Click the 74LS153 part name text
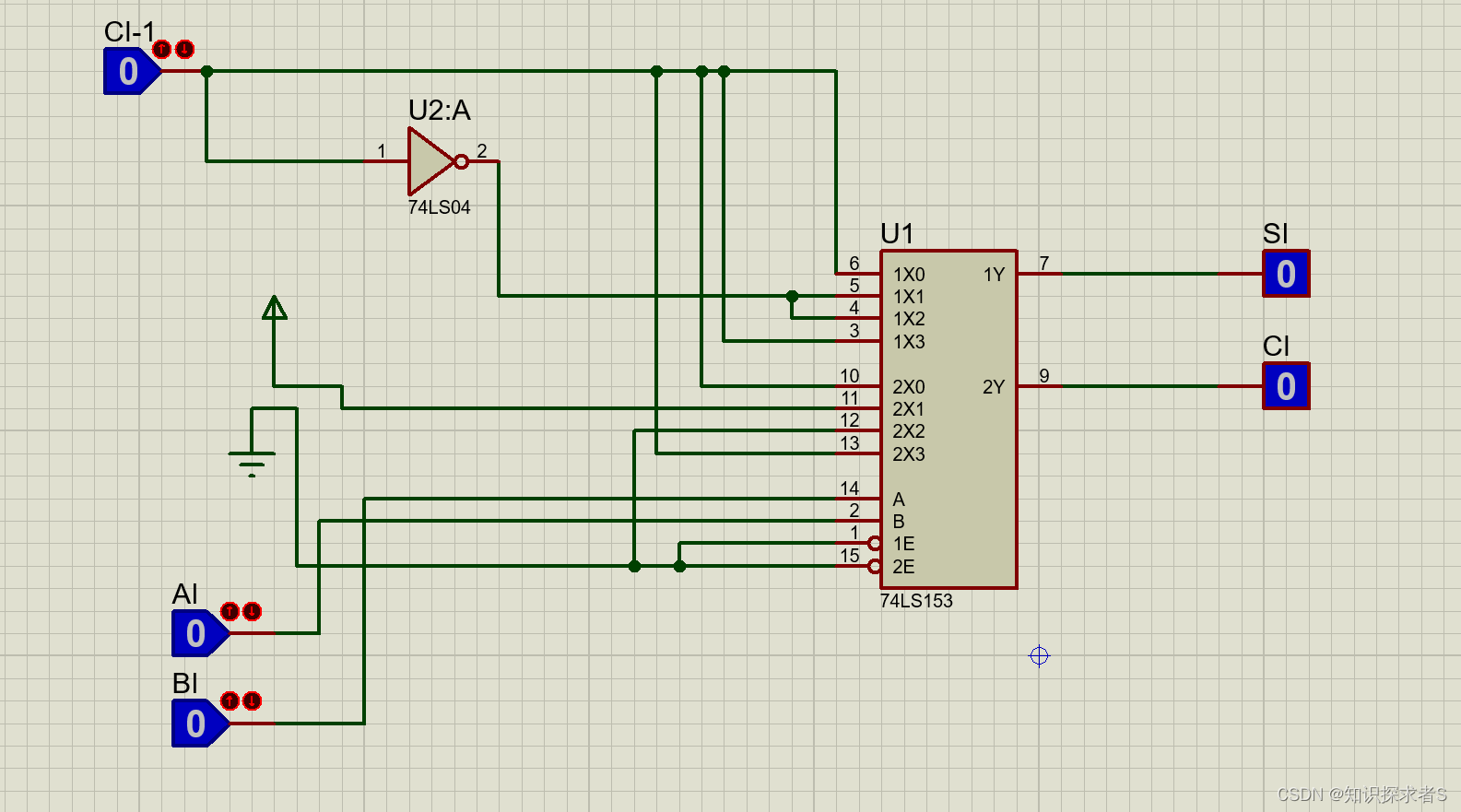This screenshot has height=812, width=1461. click(916, 601)
